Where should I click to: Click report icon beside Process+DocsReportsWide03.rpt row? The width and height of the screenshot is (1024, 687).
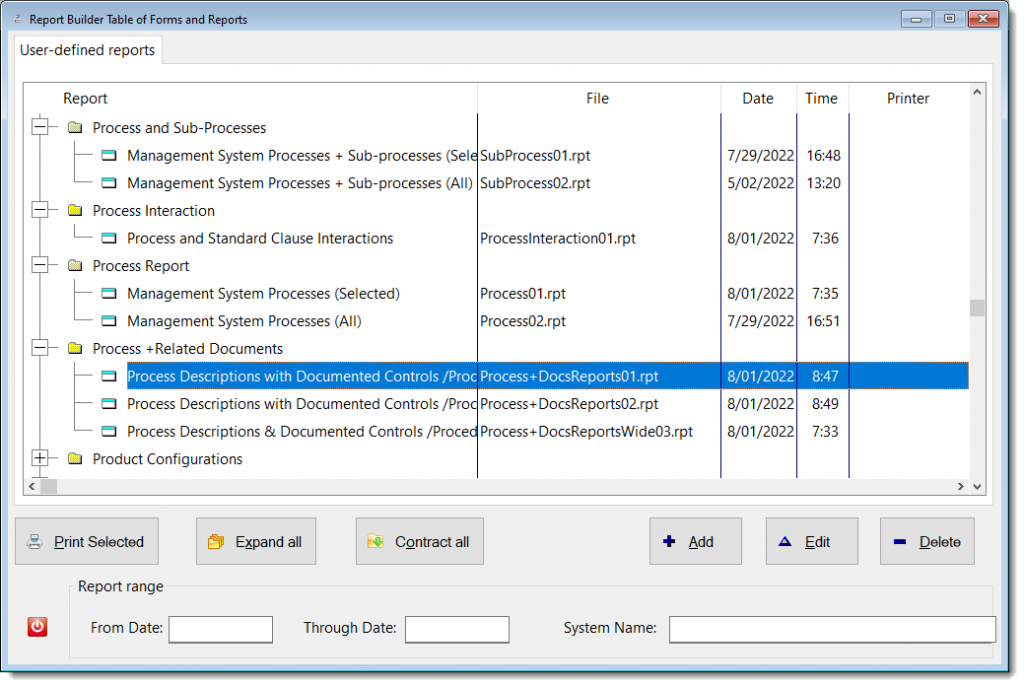109,432
